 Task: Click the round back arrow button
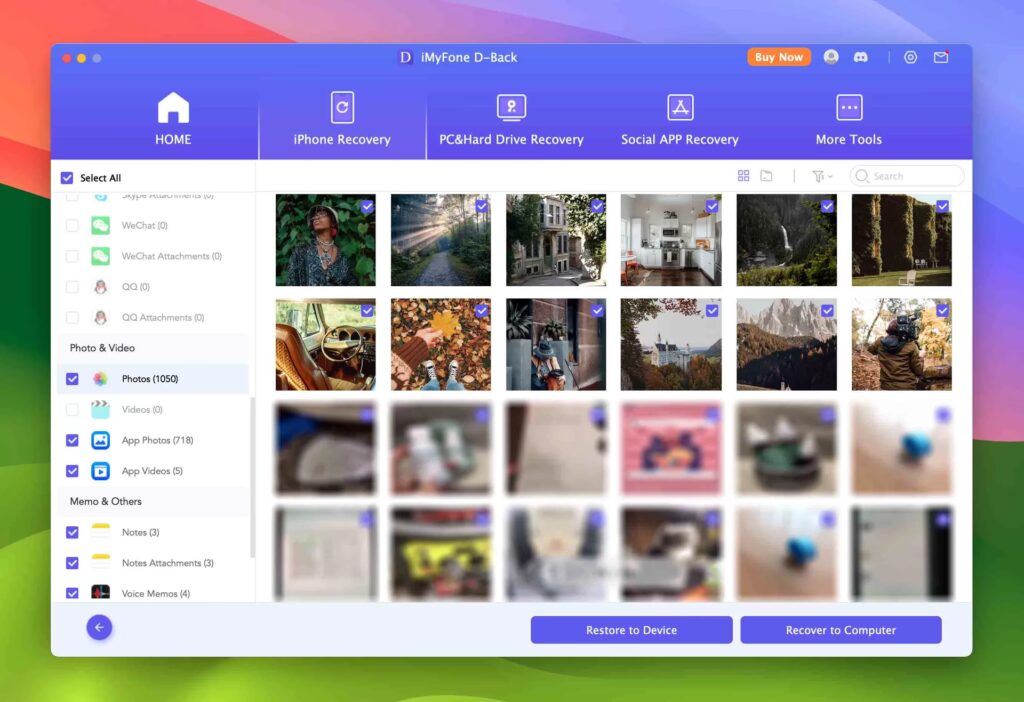(99, 628)
